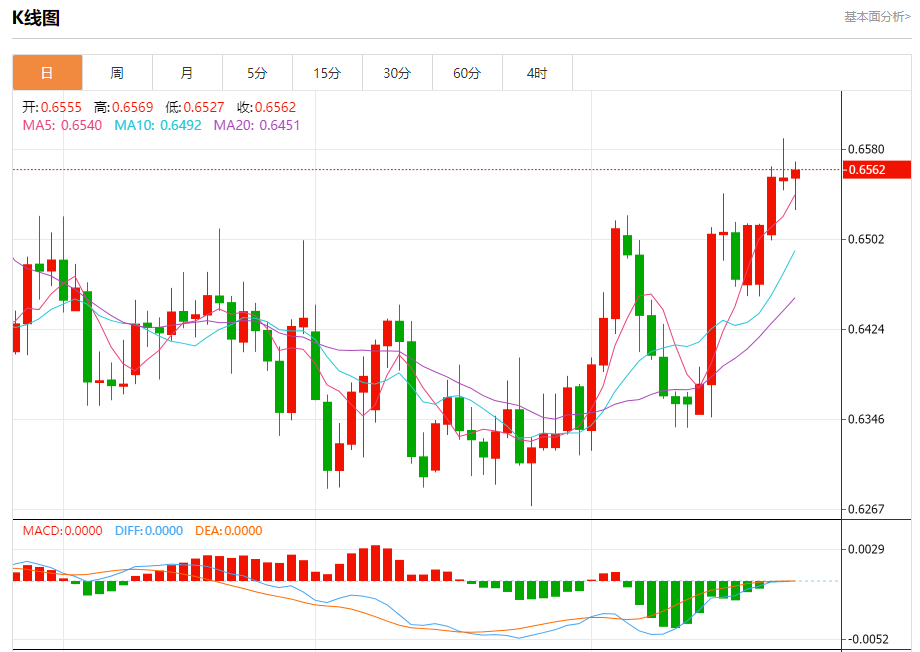Click the MACD:0.0000 indicator label
The image size is (920, 652).
click(62, 531)
